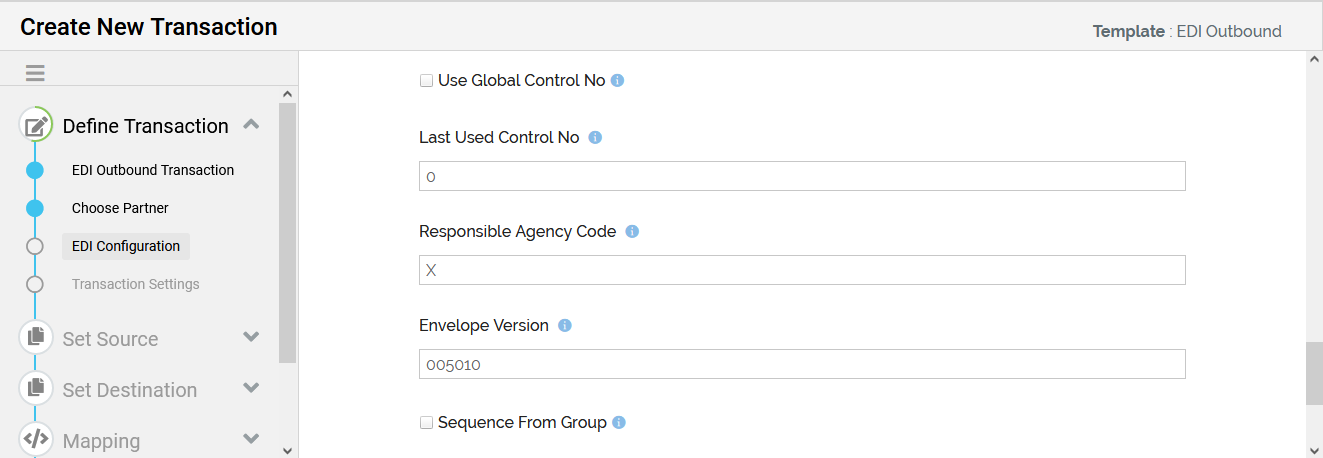1323x458 pixels.
Task: Click info icon beside Responsible Agency Code
Action: (x=632, y=232)
